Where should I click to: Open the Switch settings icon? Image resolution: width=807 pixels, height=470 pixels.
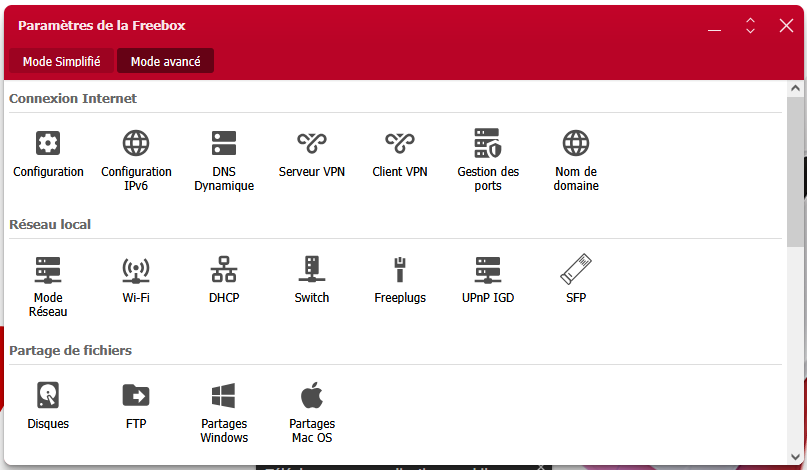tap(312, 269)
